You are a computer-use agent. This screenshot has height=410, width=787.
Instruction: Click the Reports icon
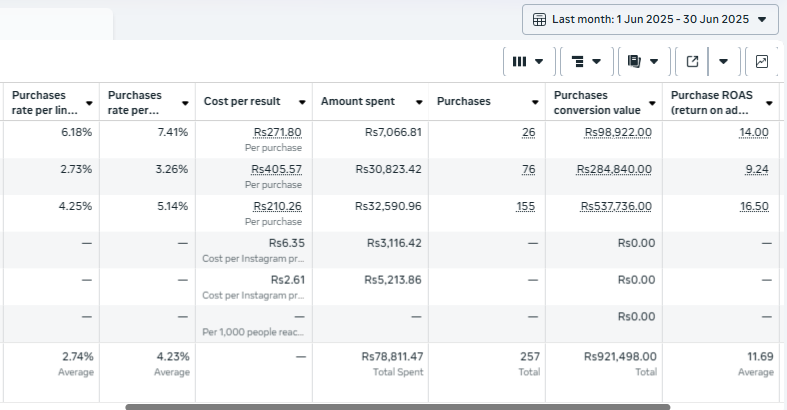click(634, 61)
